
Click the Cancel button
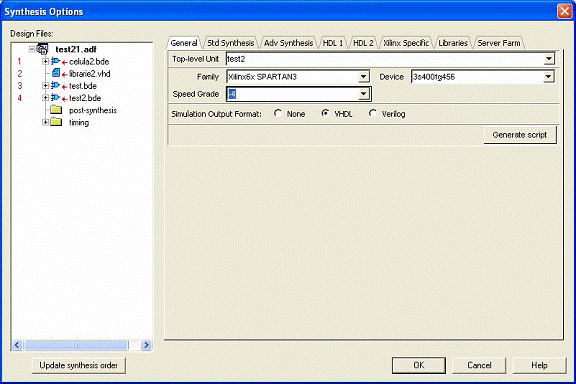[x=479, y=365]
